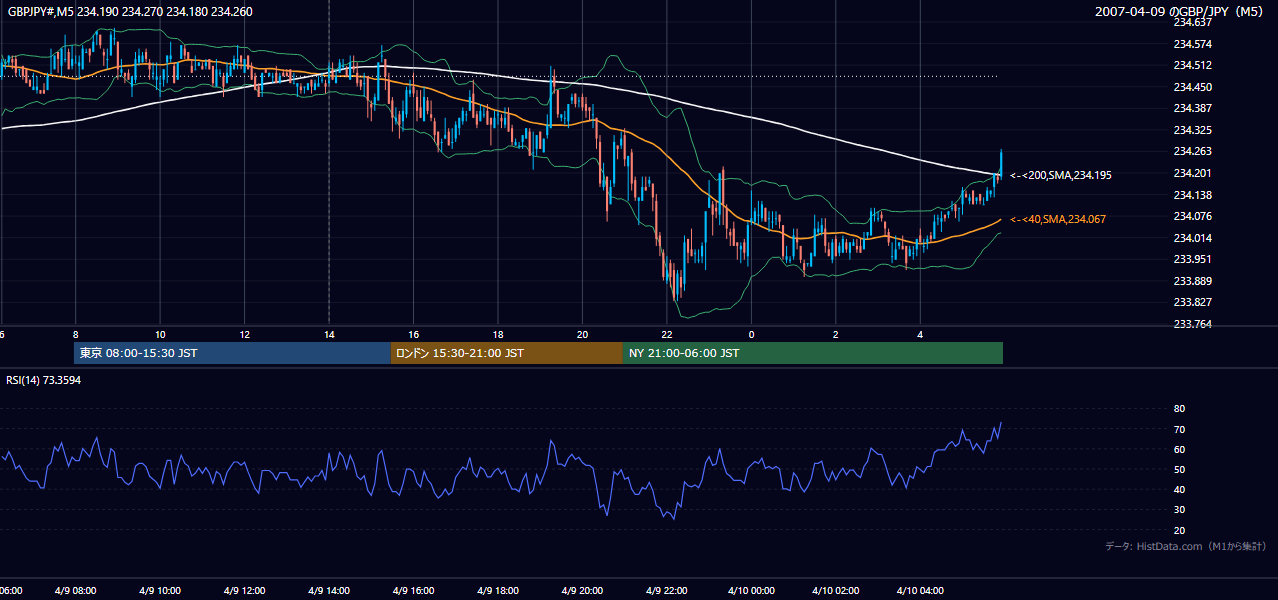
Task: Click the 234.574 price axis label
Action: (1192, 44)
